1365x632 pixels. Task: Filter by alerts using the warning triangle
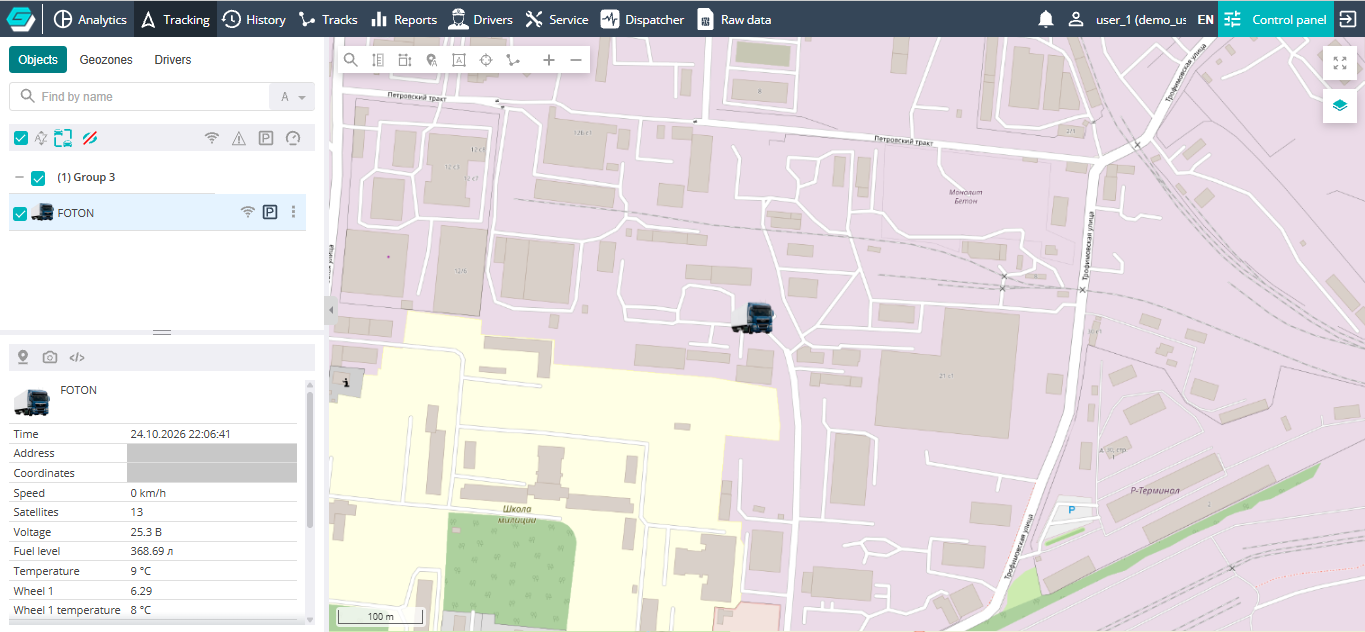tap(238, 138)
